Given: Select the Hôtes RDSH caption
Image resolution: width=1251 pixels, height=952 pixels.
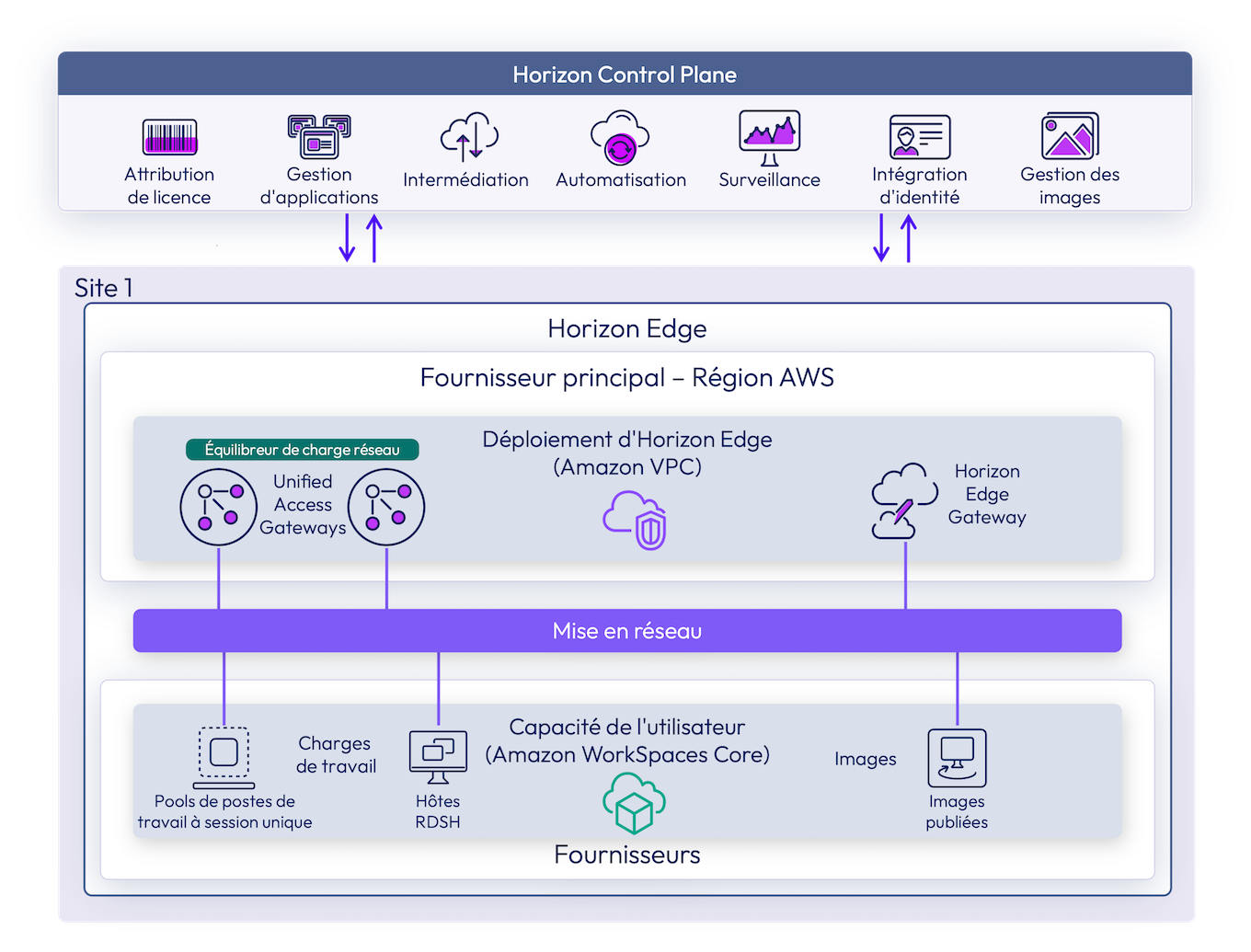Looking at the screenshot, I should point(438,812).
